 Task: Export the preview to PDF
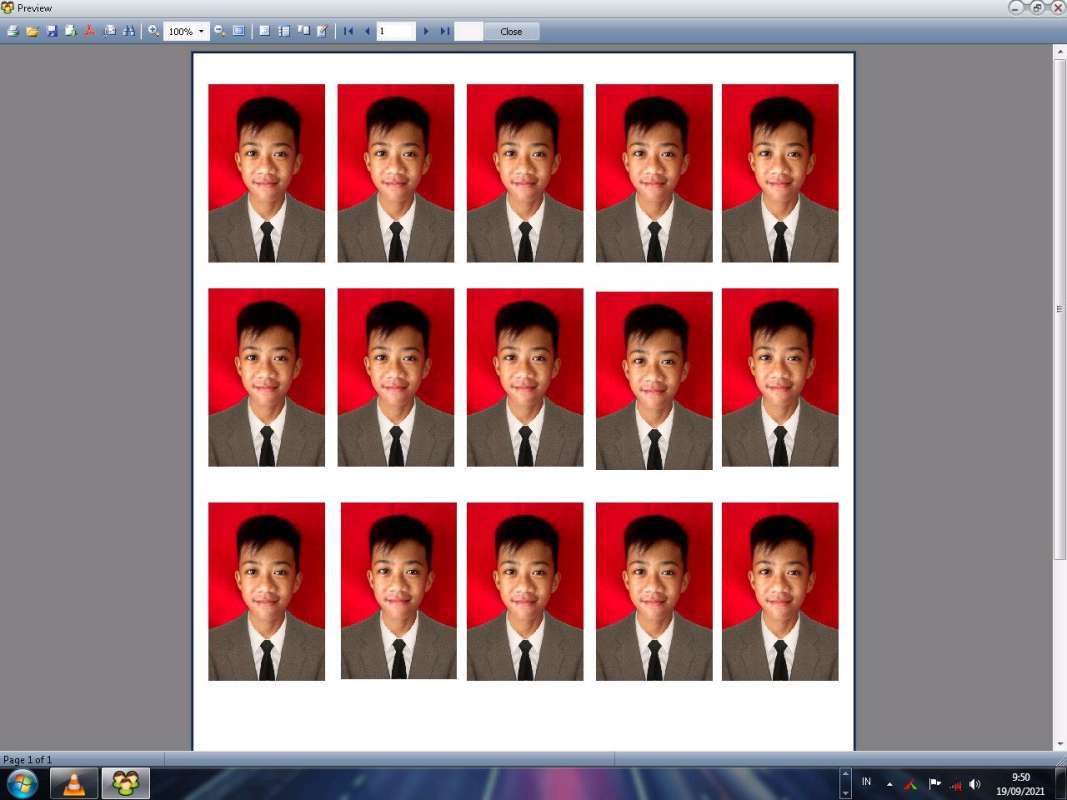click(x=90, y=31)
